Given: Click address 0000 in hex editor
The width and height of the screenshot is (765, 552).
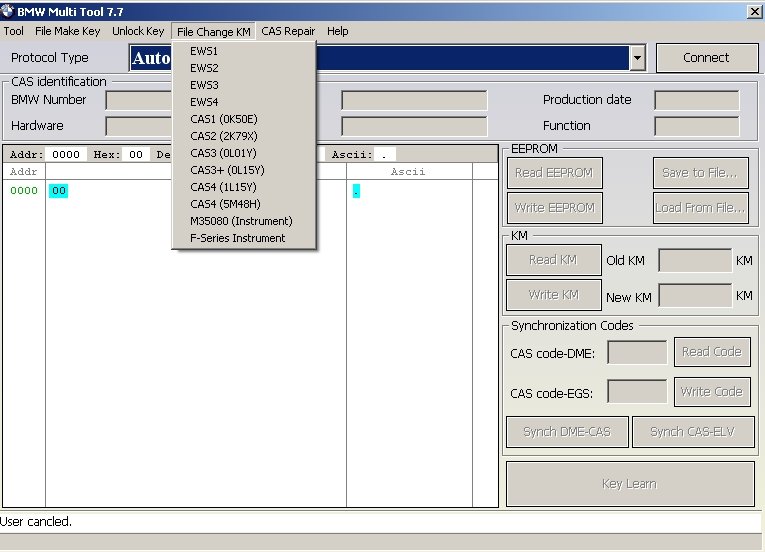Looking at the screenshot, I should click(24, 190).
